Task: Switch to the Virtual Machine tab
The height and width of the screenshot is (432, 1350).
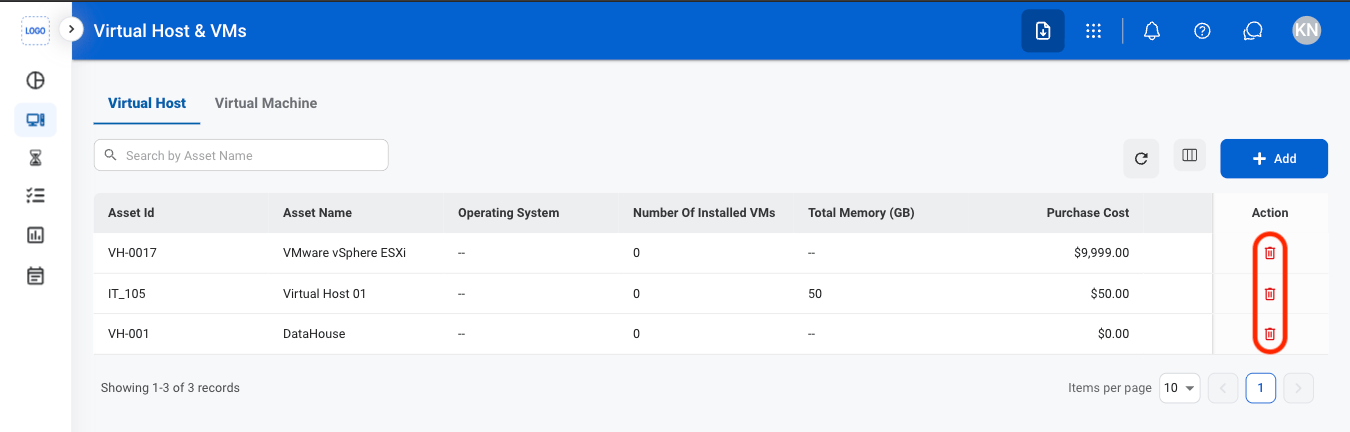Action: (266, 103)
